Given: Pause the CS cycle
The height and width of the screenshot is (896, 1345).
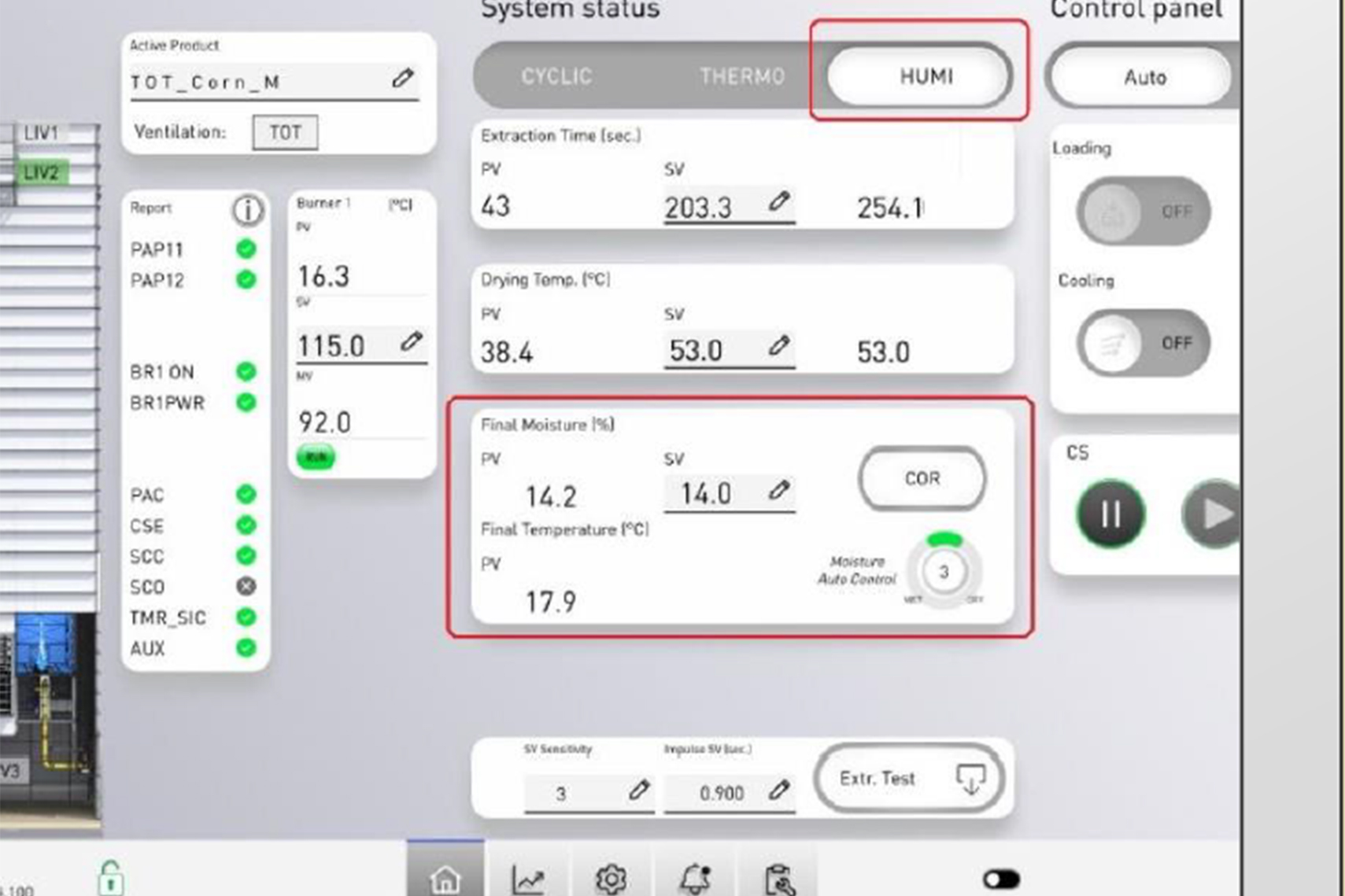Looking at the screenshot, I should pos(1110,514).
